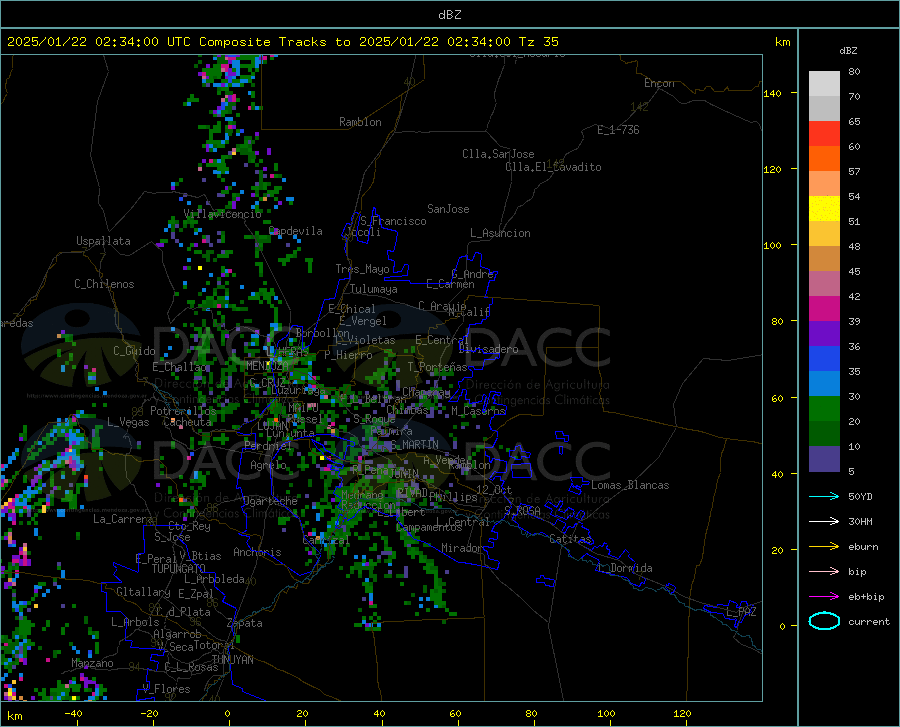
Task: Click the Manzano label on map
Action: pos(92,663)
